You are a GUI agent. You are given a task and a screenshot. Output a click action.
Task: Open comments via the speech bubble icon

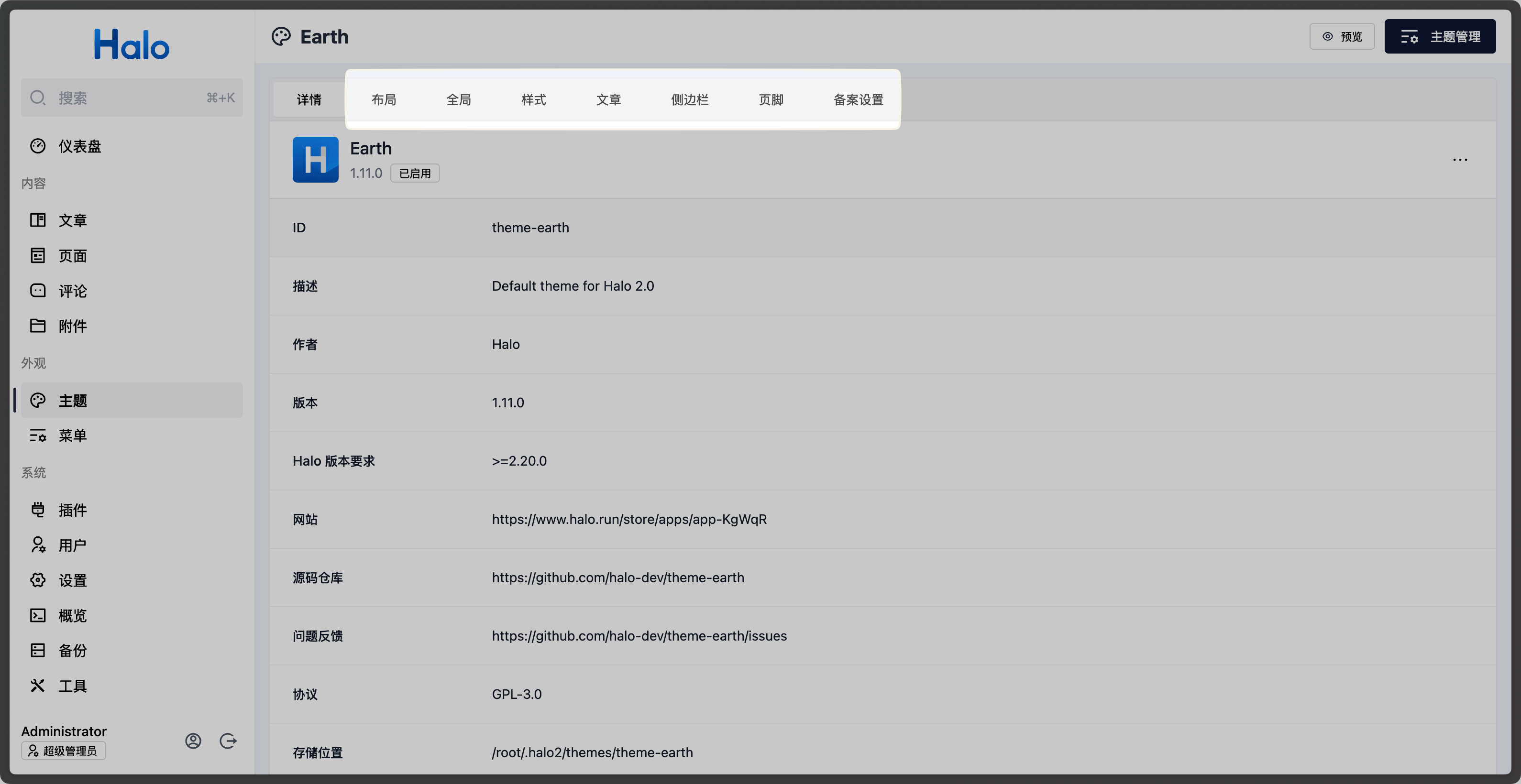tap(38, 291)
